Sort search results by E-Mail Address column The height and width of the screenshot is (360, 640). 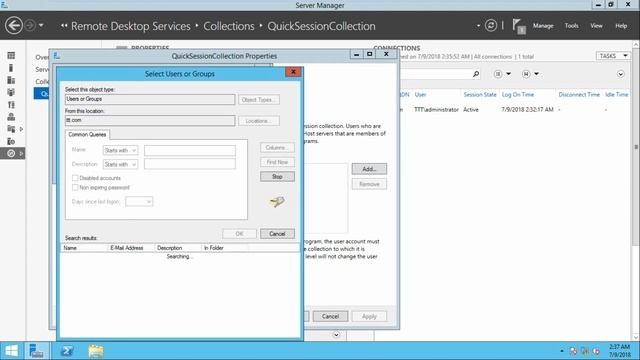131,248
